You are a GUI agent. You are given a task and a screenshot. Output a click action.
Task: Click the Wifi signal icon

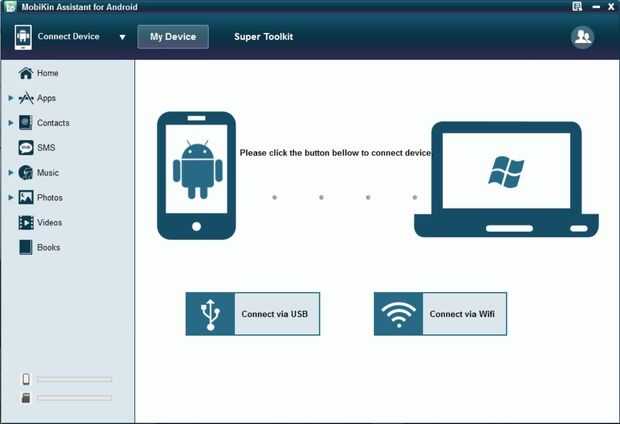[399, 314]
